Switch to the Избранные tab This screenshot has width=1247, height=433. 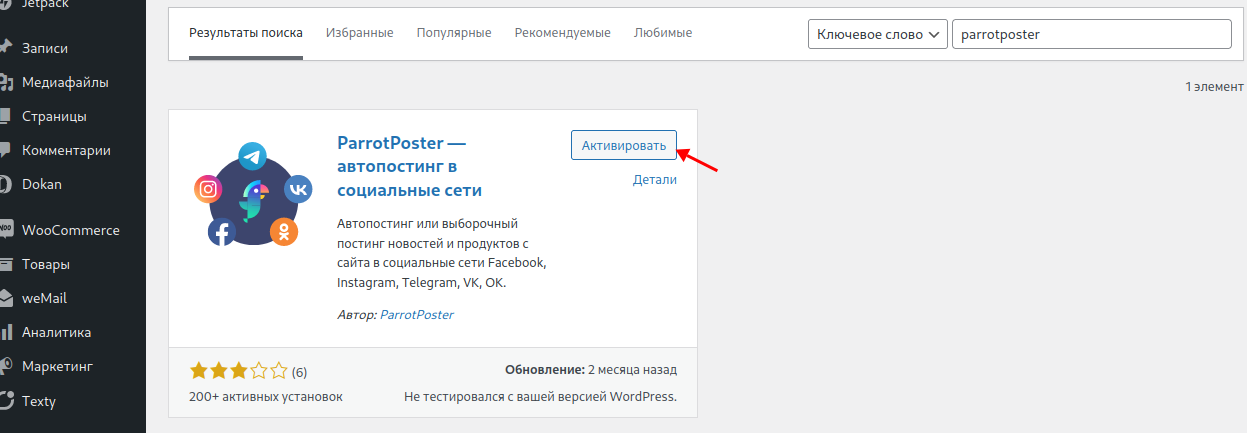click(360, 33)
